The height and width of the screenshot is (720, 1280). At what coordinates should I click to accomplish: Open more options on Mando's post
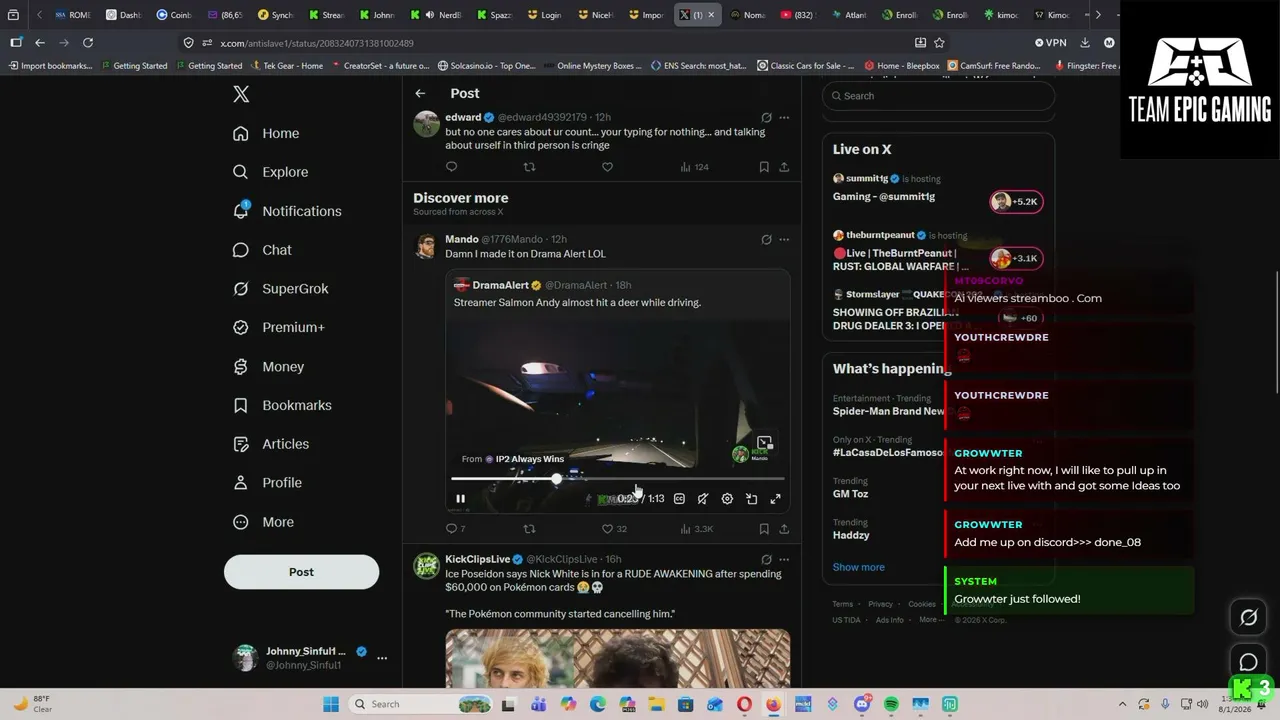point(784,239)
